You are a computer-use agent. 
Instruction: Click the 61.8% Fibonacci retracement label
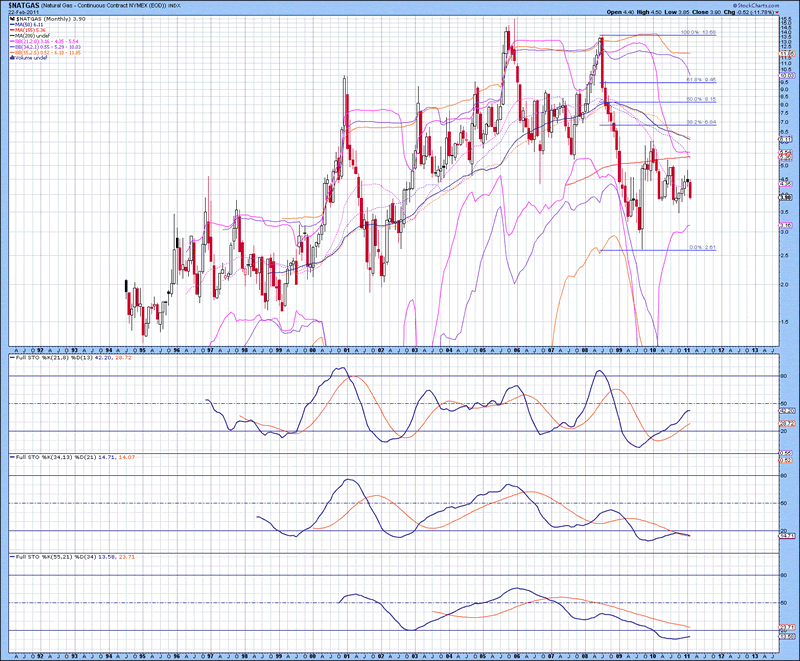[x=701, y=80]
